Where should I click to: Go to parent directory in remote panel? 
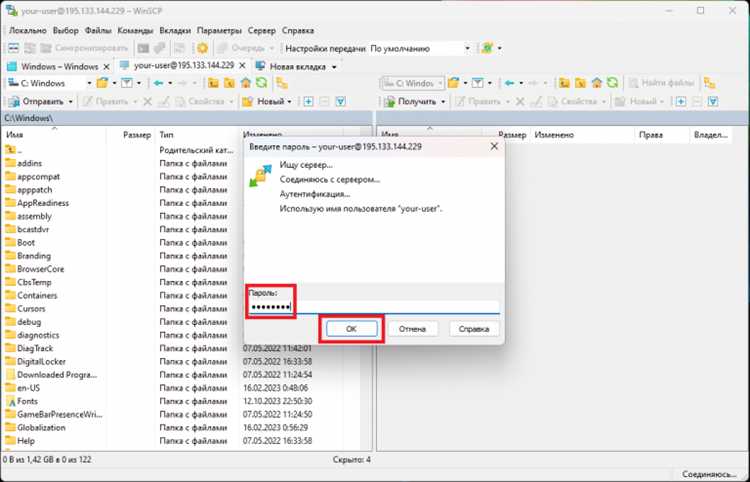click(564, 83)
